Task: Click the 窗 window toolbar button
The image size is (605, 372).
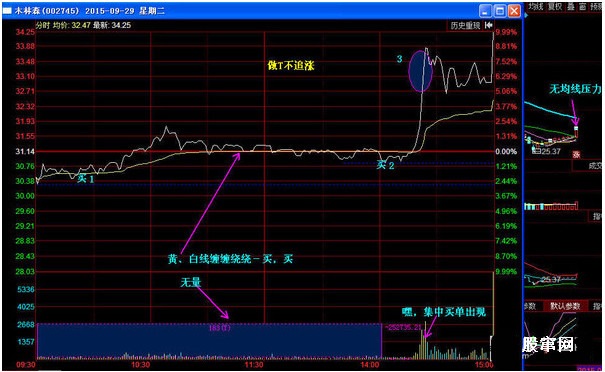Action: click(x=582, y=7)
